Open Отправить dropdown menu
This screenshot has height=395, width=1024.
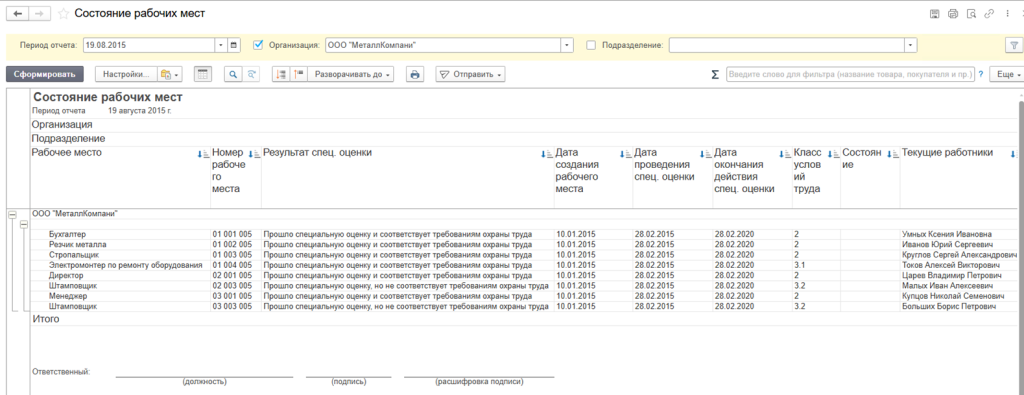470,74
